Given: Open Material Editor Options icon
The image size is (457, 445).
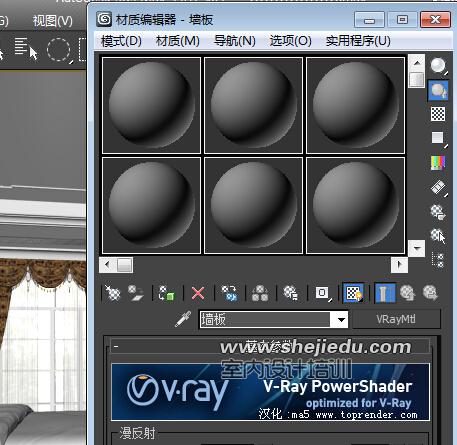Looking at the screenshot, I should [x=438, y=212].
